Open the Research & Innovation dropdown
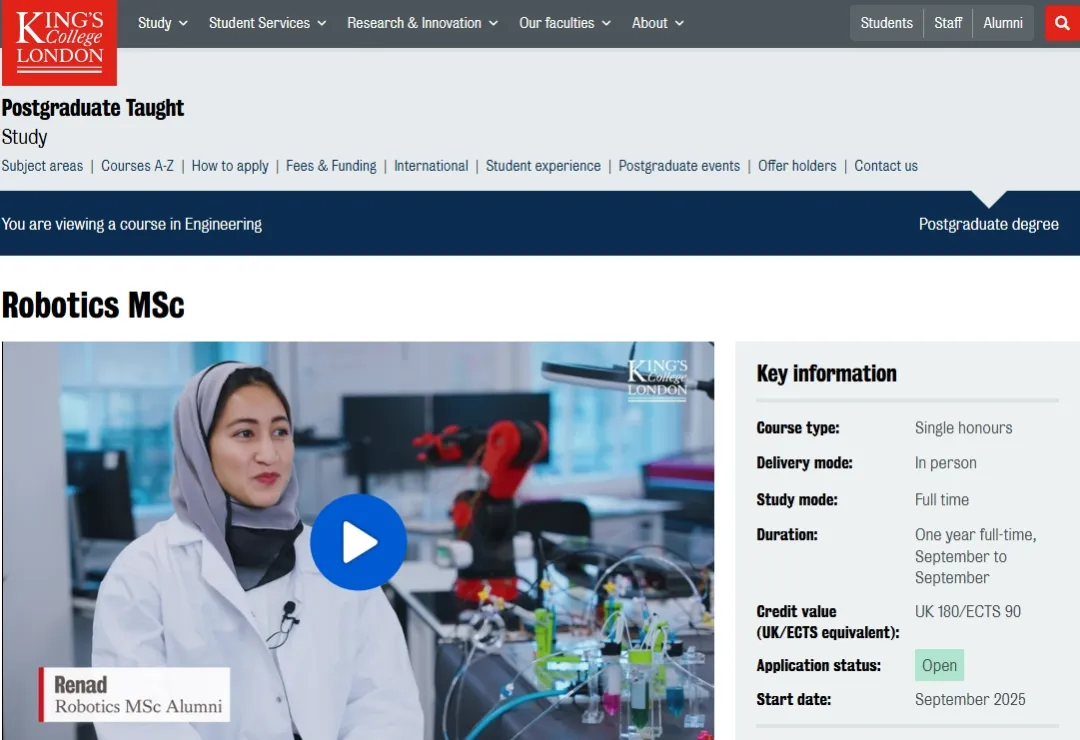Viewport: 1080px width, 740px height. tap(422, 23)
